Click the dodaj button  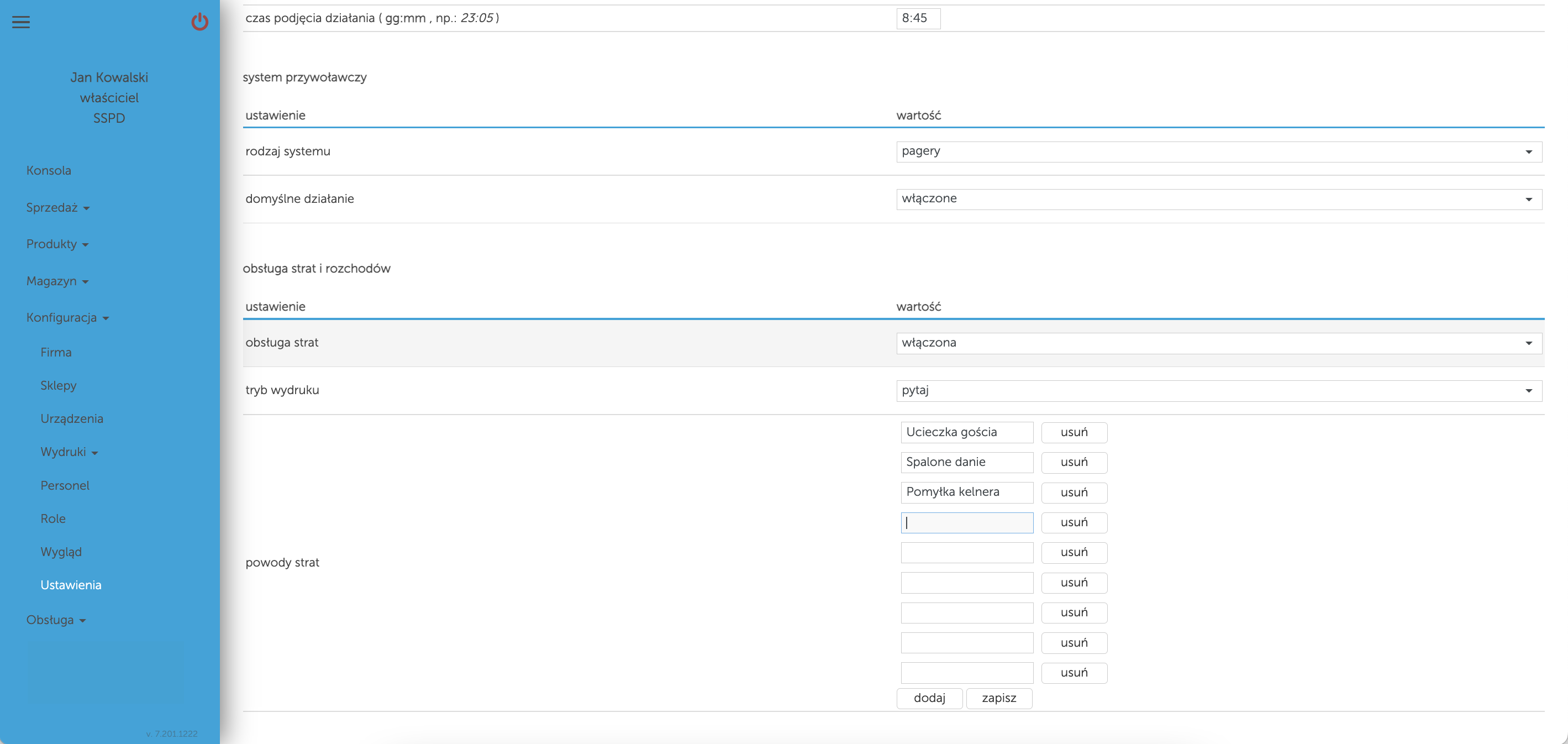coord(929,698)
